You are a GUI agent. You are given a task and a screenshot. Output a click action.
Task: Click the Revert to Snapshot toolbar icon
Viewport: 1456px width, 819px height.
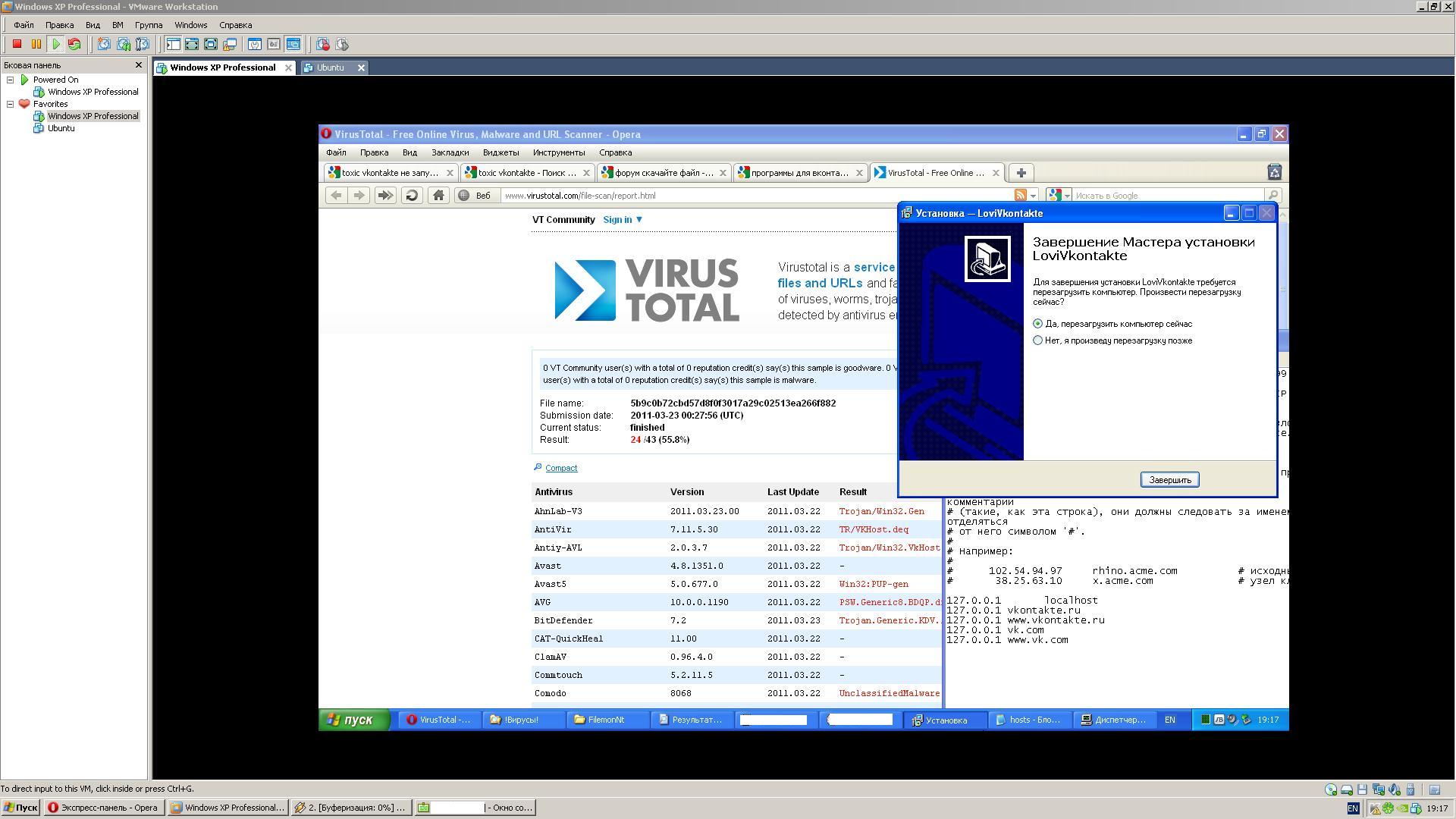click(123, 45)
